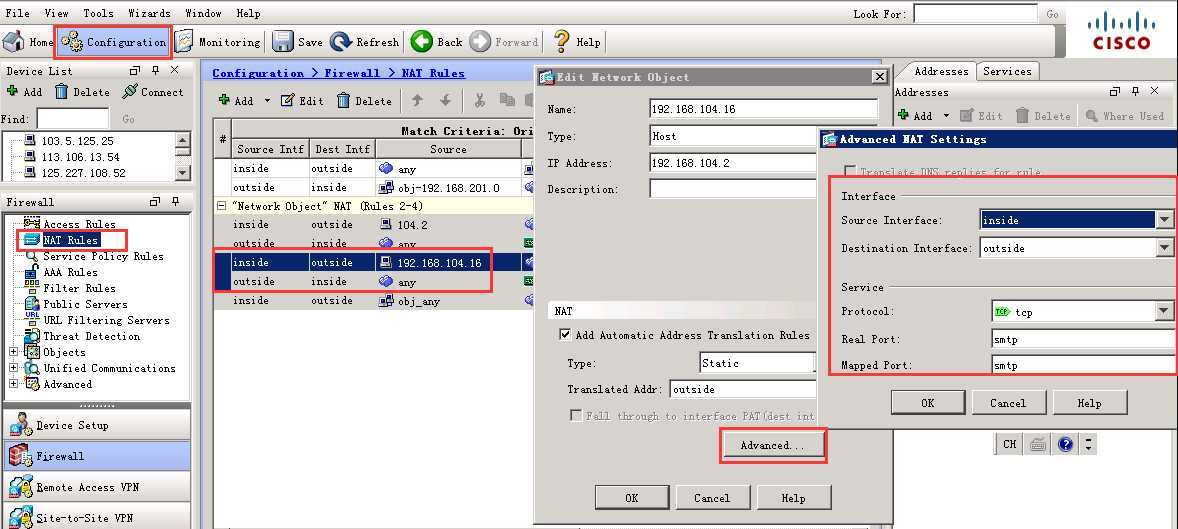Float the Firewall panel
Screen dimensions: 1178x529
point(155,201)
